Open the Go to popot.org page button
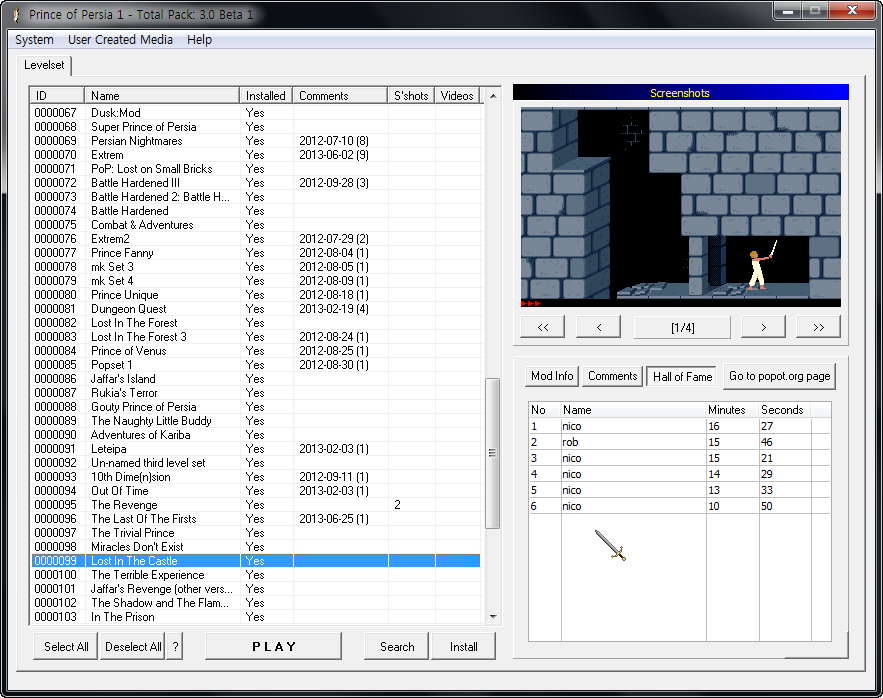 pos(779,376)
